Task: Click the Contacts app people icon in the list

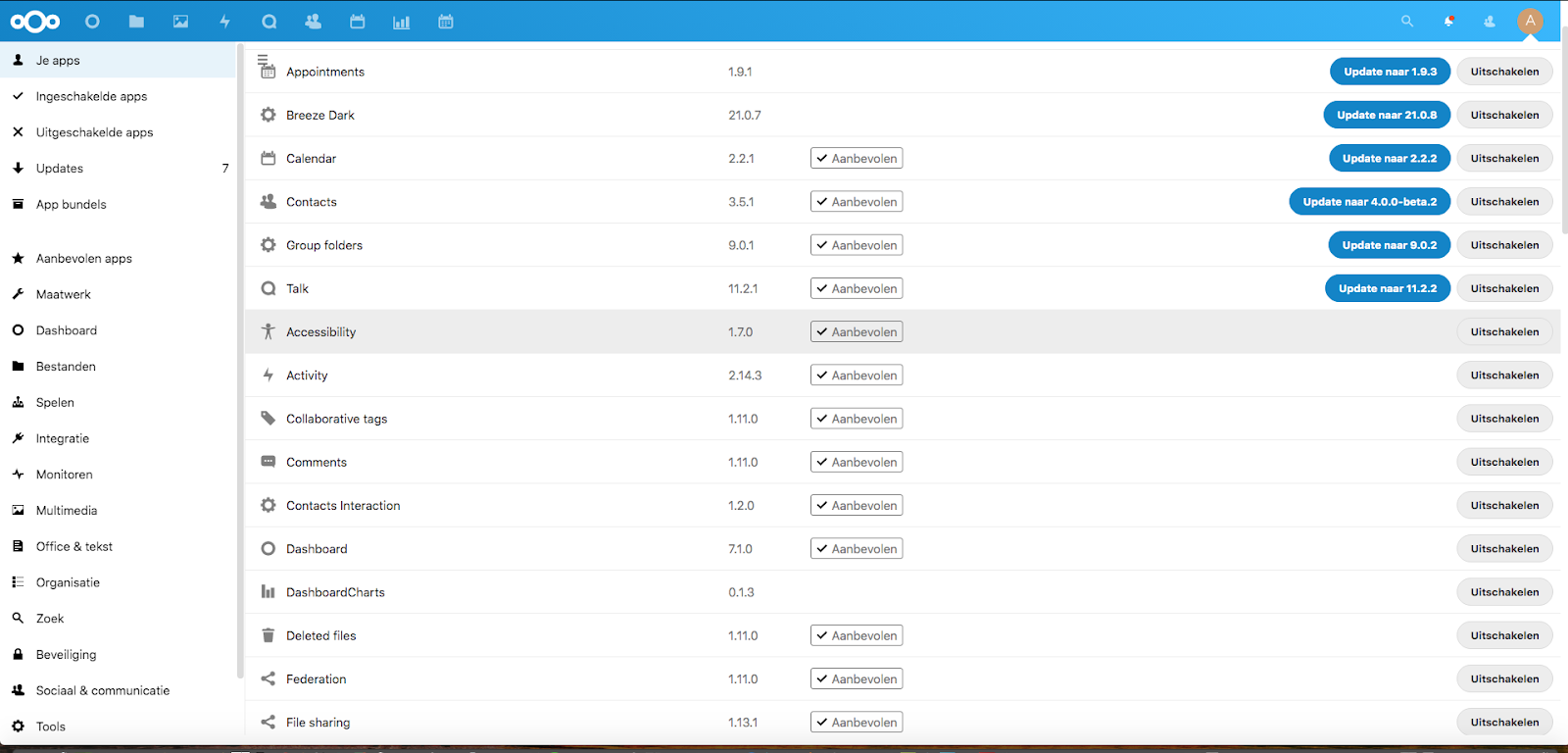Action: pyautogui.click(x=269, y=201)
